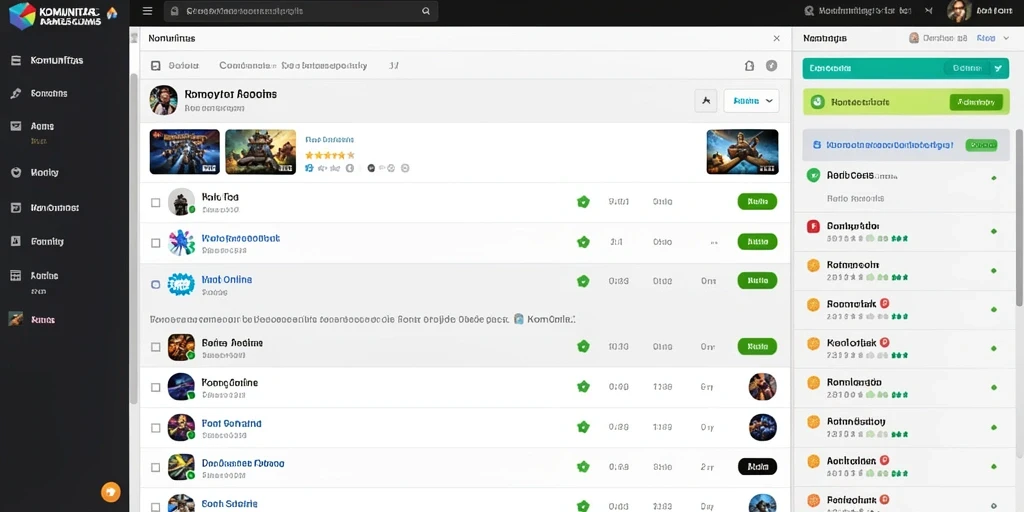
Task: Tick the checkbox for the gray knight avatar row
Action: click(x=155, y=202)
